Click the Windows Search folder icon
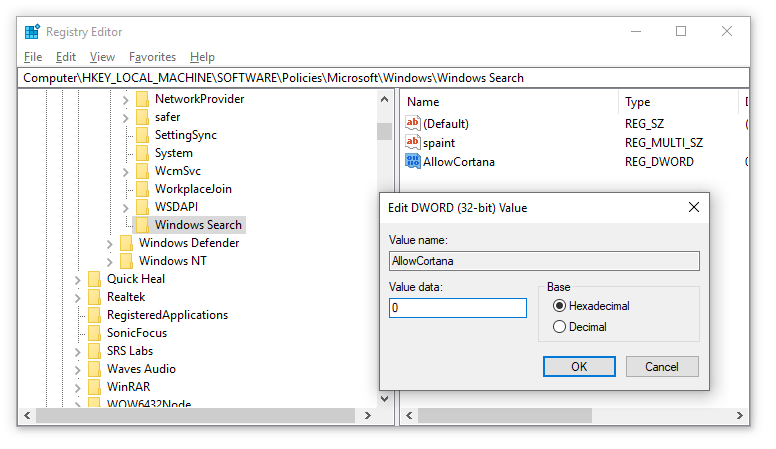 tap(143, 225)
